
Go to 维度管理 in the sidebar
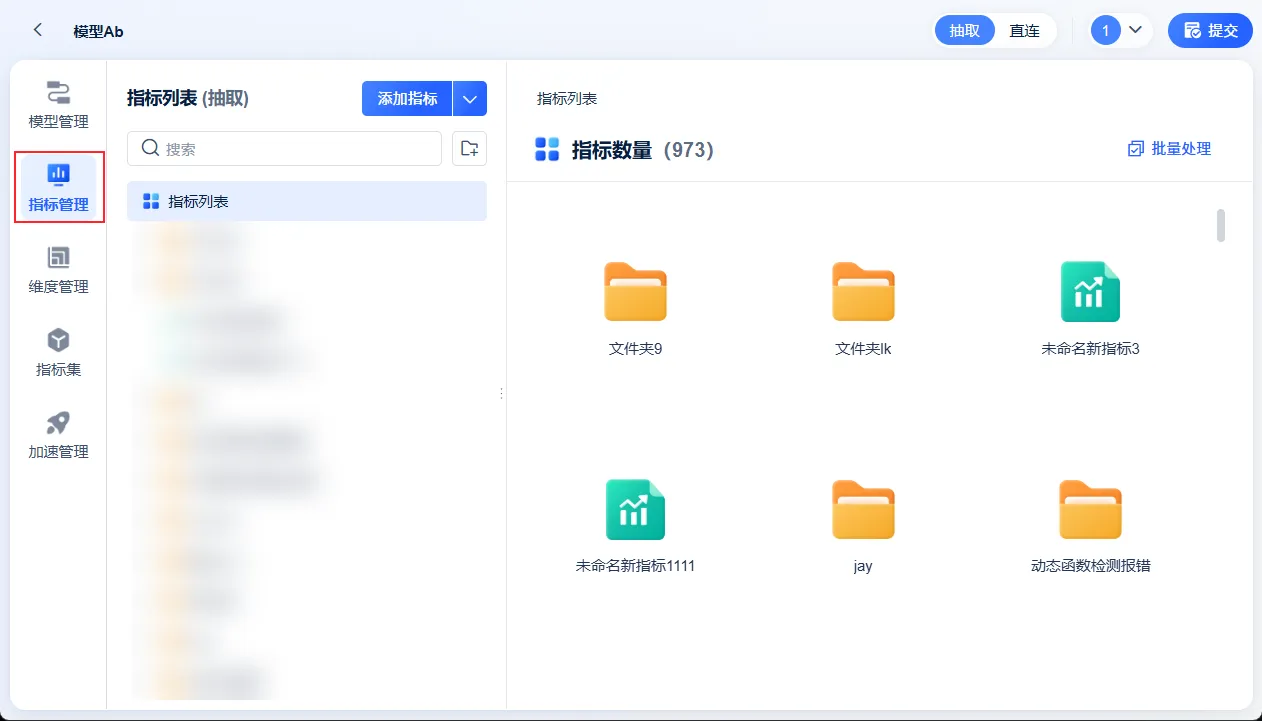tap(58, 270)
